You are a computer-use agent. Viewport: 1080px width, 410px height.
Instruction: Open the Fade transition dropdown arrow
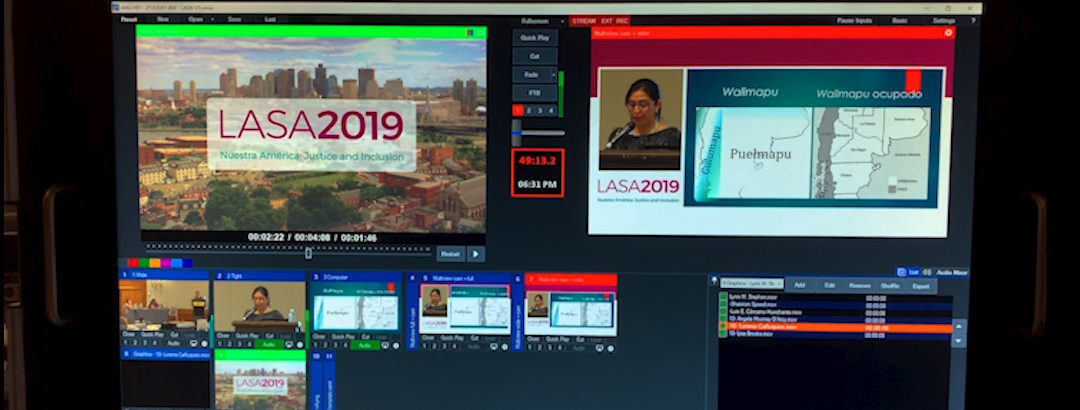pyautogui.click(x=553, y=74)
